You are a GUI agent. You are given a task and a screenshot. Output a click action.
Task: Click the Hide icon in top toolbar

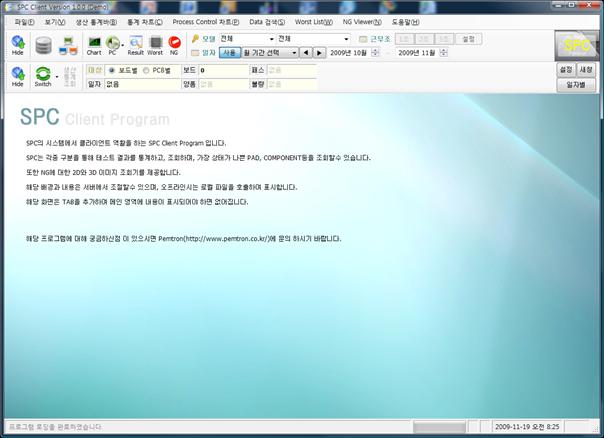pyautogui.click(x=18, y=44)
